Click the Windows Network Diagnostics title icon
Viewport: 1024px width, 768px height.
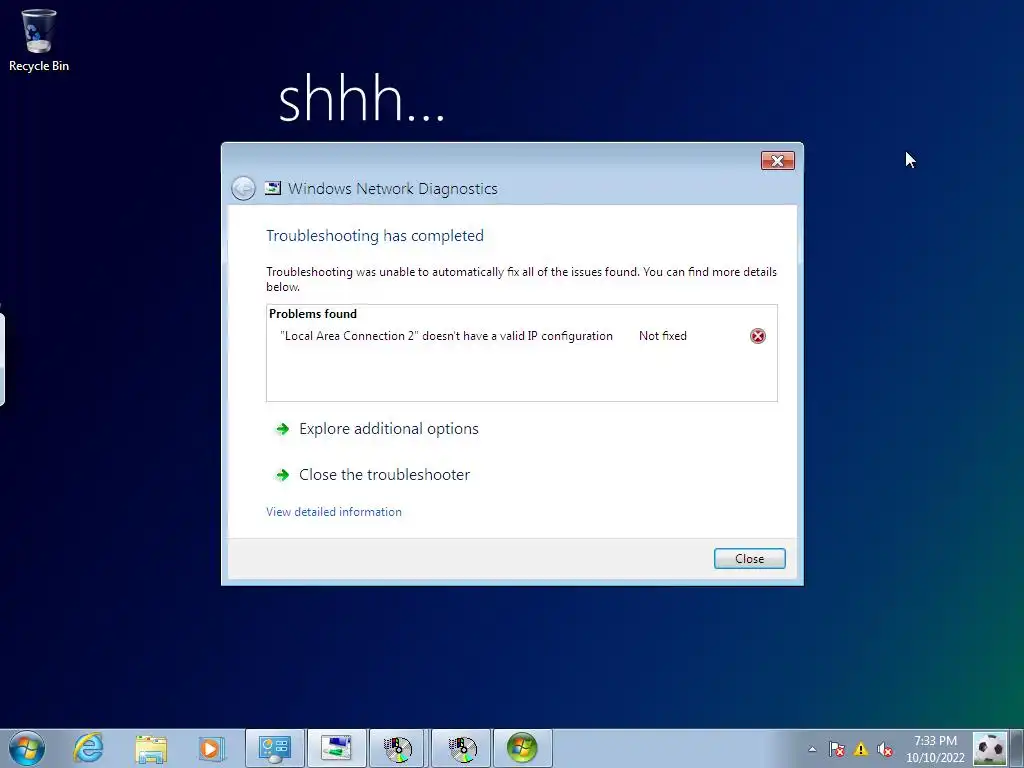click(x=273, y=189)
